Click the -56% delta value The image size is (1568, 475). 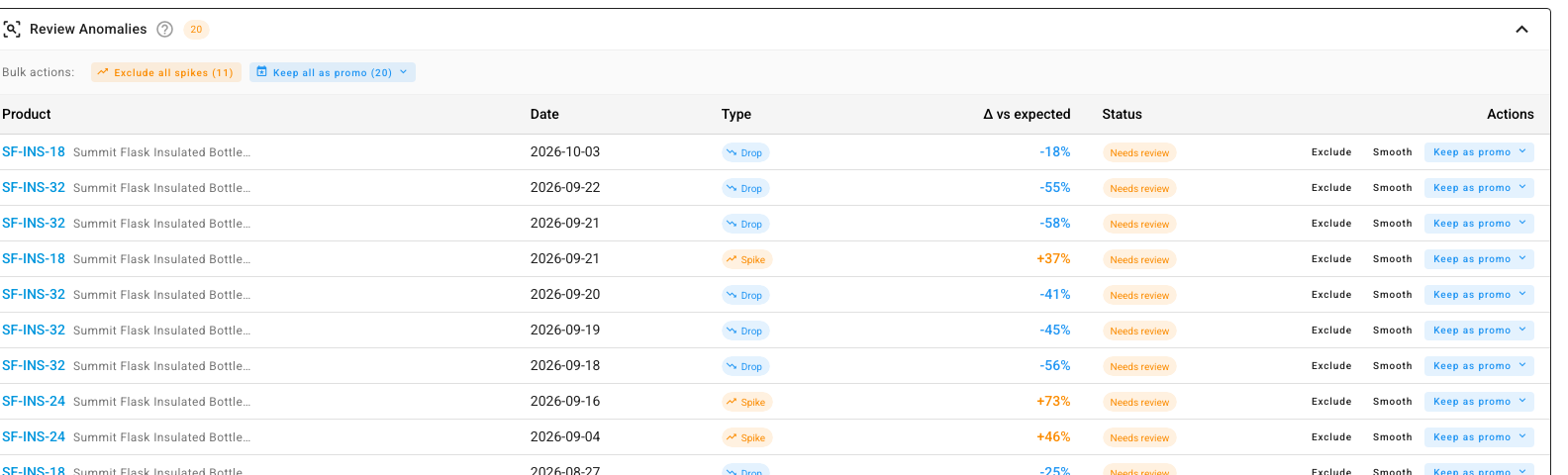click(1055, 365)
